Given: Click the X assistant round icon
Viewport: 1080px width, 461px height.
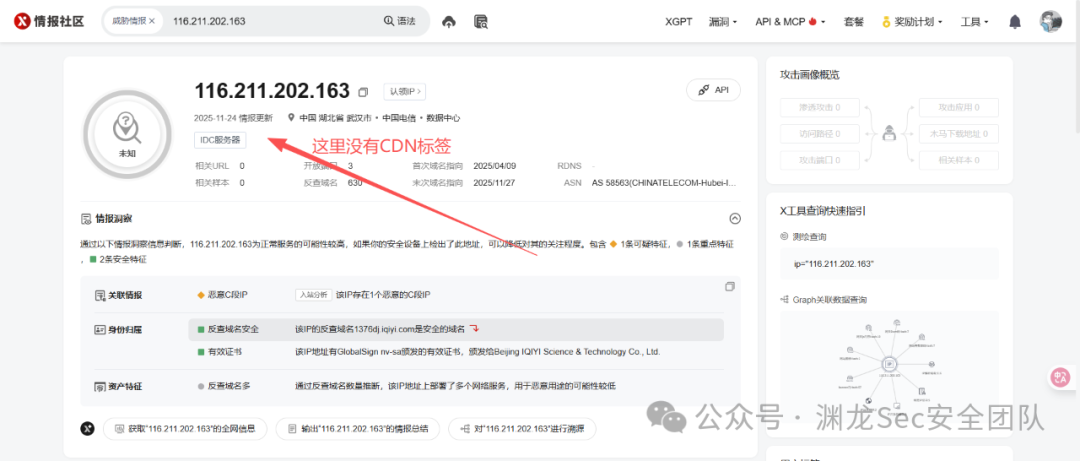Looking at the screenshot, I should (87, 428).
